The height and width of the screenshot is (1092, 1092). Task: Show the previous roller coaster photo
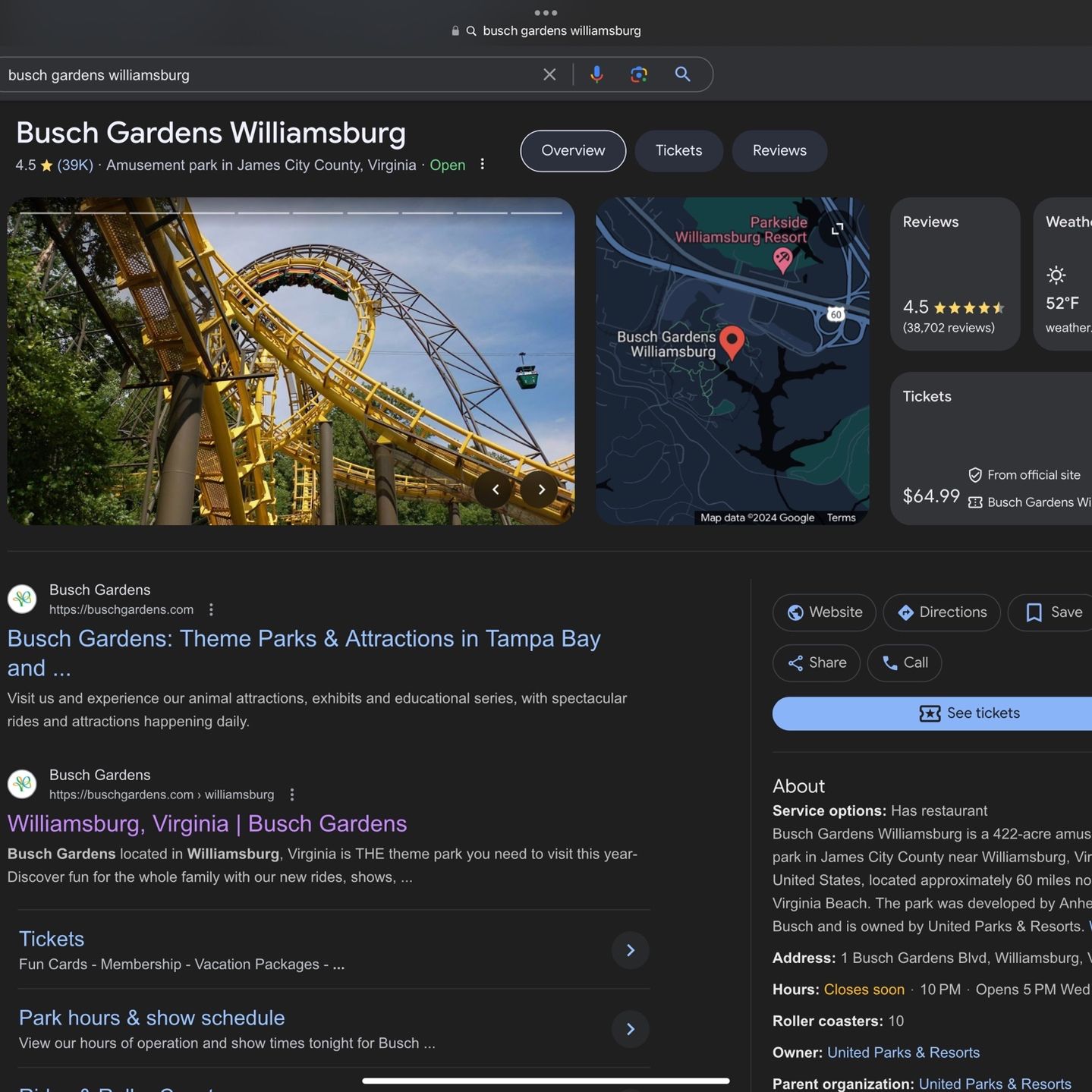[x=496, y=489]
